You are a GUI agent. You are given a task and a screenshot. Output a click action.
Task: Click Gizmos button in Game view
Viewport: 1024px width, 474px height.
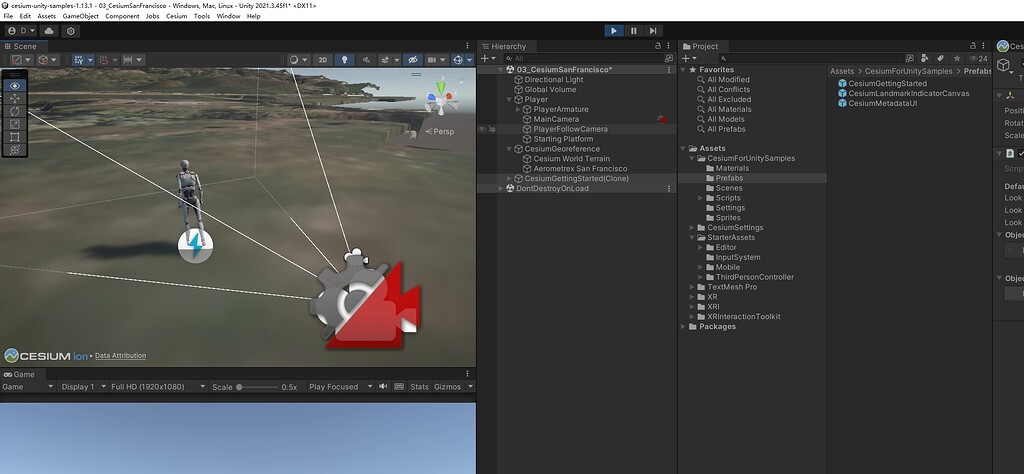pyautogui.click(x=448, y=387)
